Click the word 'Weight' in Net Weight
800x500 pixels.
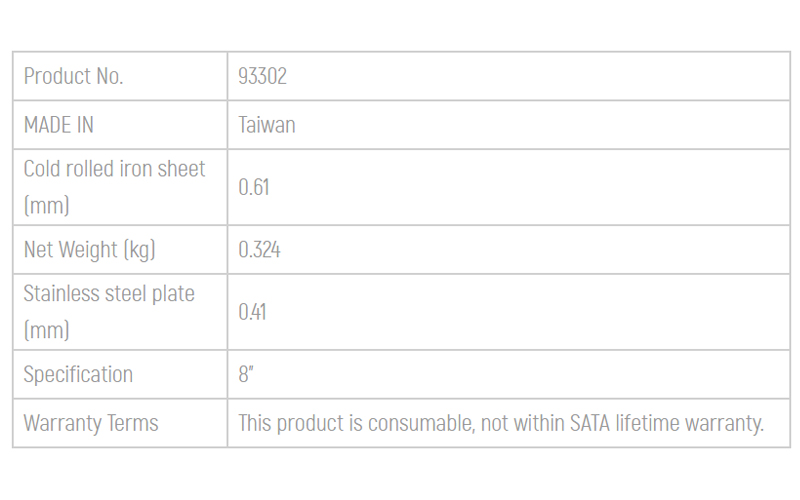[x=88, y=250]
